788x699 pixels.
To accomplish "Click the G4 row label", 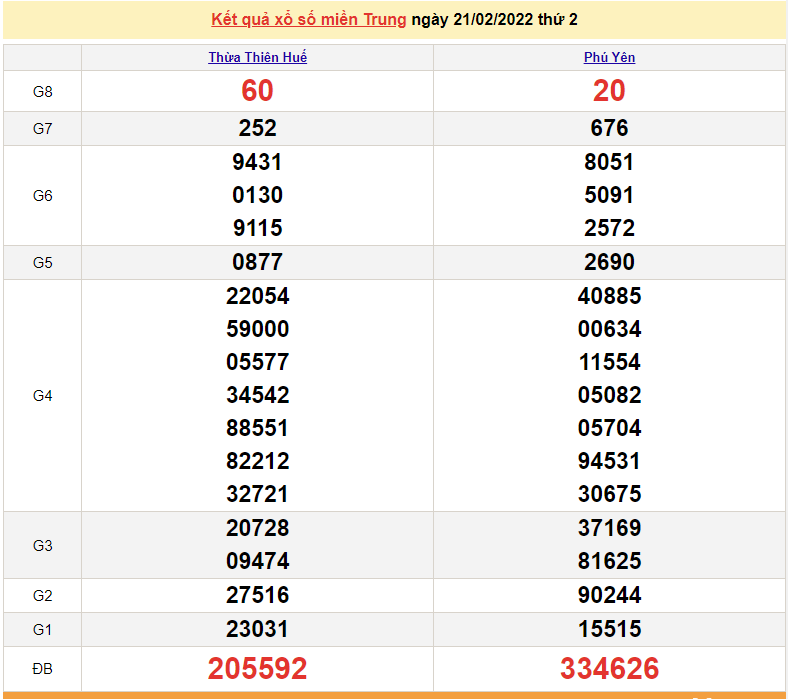I will point(42,396).
